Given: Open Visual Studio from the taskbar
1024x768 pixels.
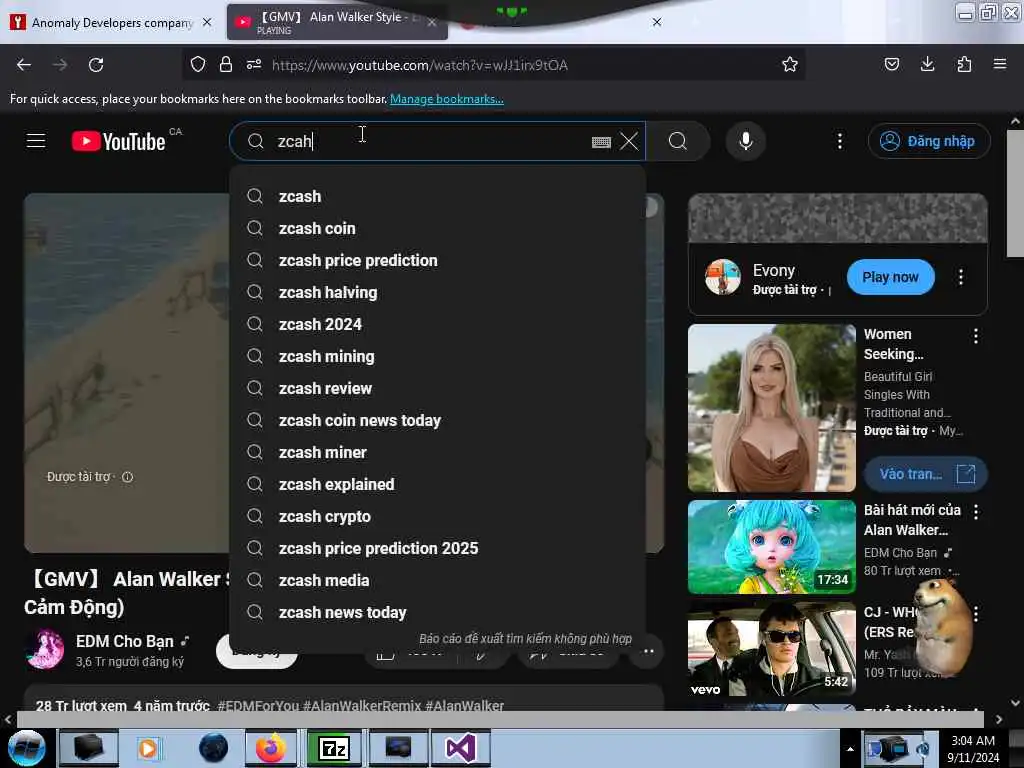Looking at the screenshot, I should (x=460, y=748).
